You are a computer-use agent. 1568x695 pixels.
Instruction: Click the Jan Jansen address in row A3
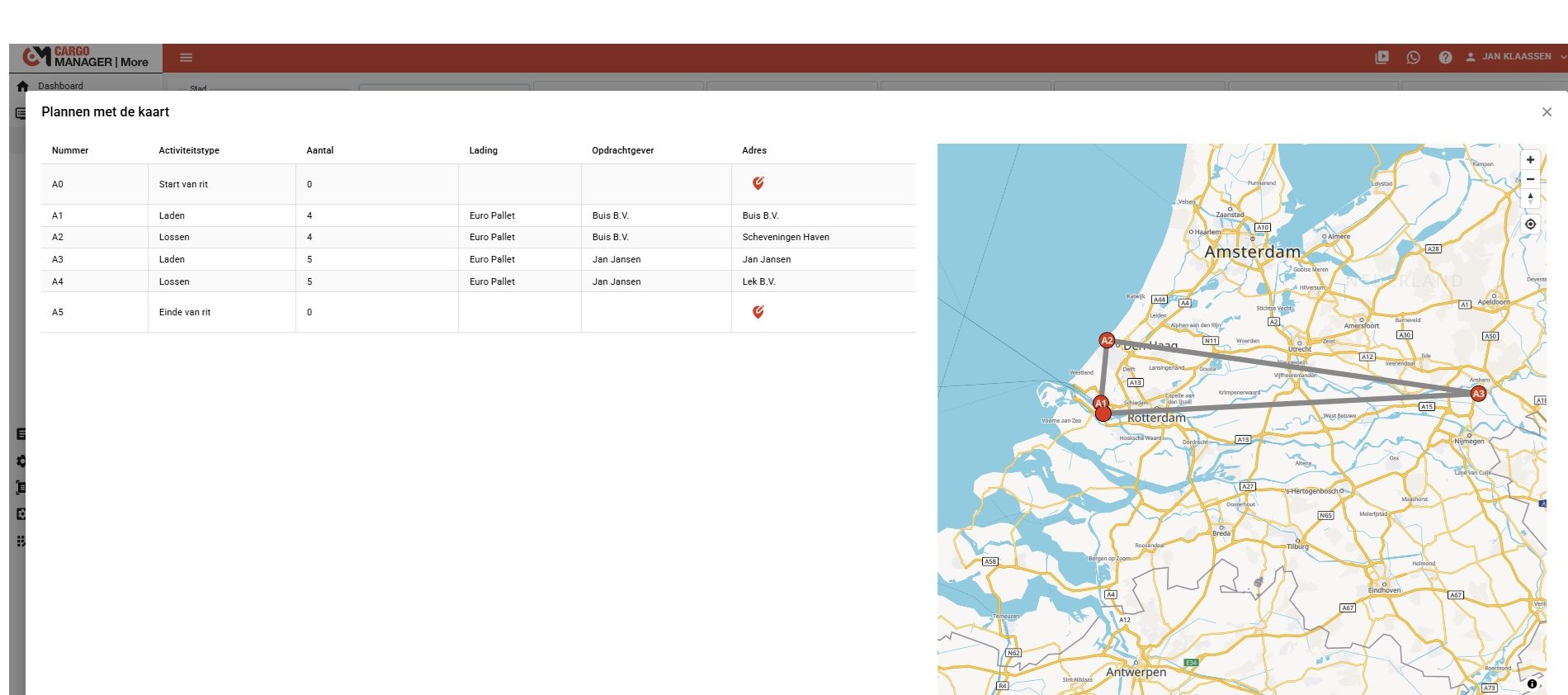click(x=767, y=259)
